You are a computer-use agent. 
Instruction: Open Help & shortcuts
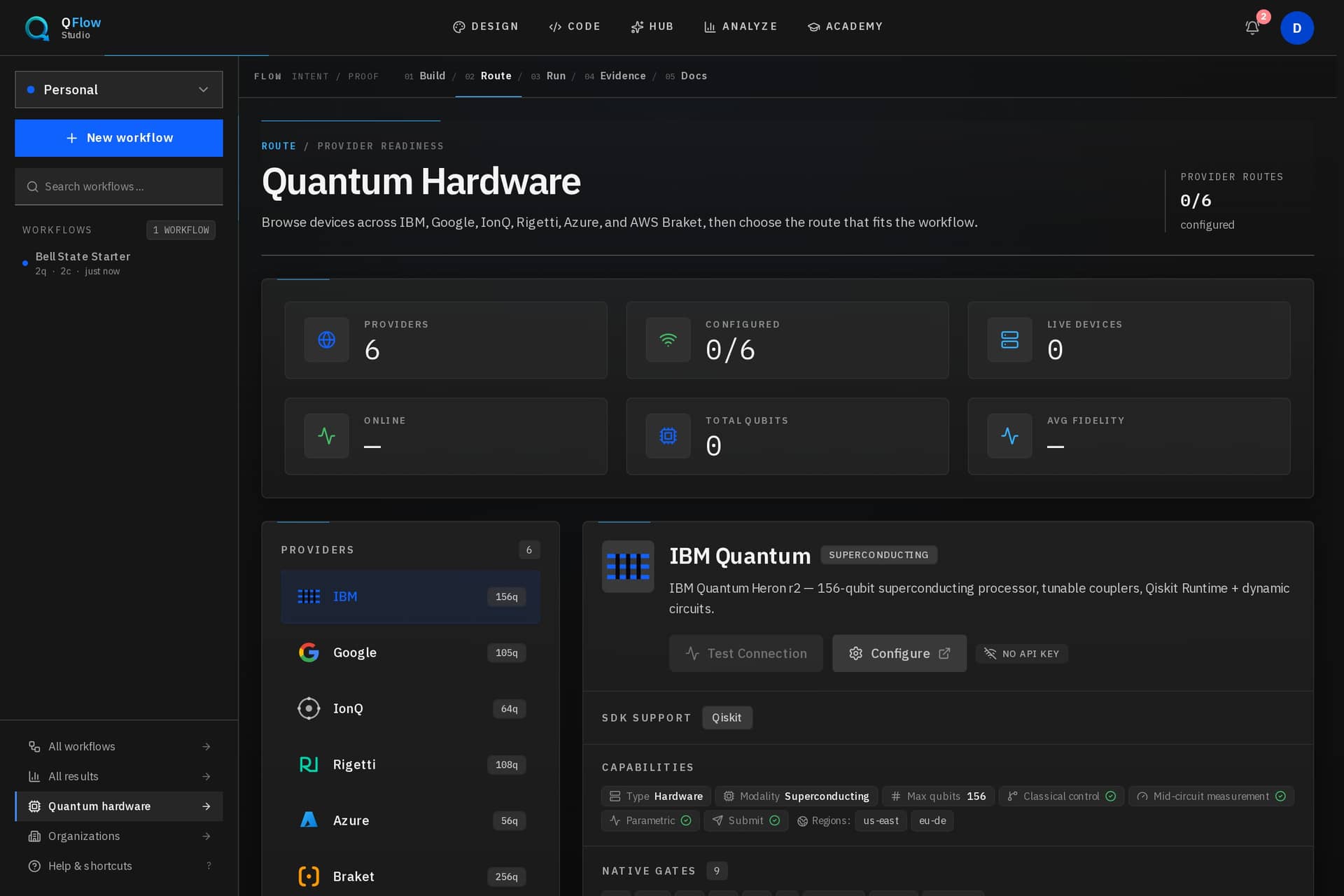[x=119, y=866]
